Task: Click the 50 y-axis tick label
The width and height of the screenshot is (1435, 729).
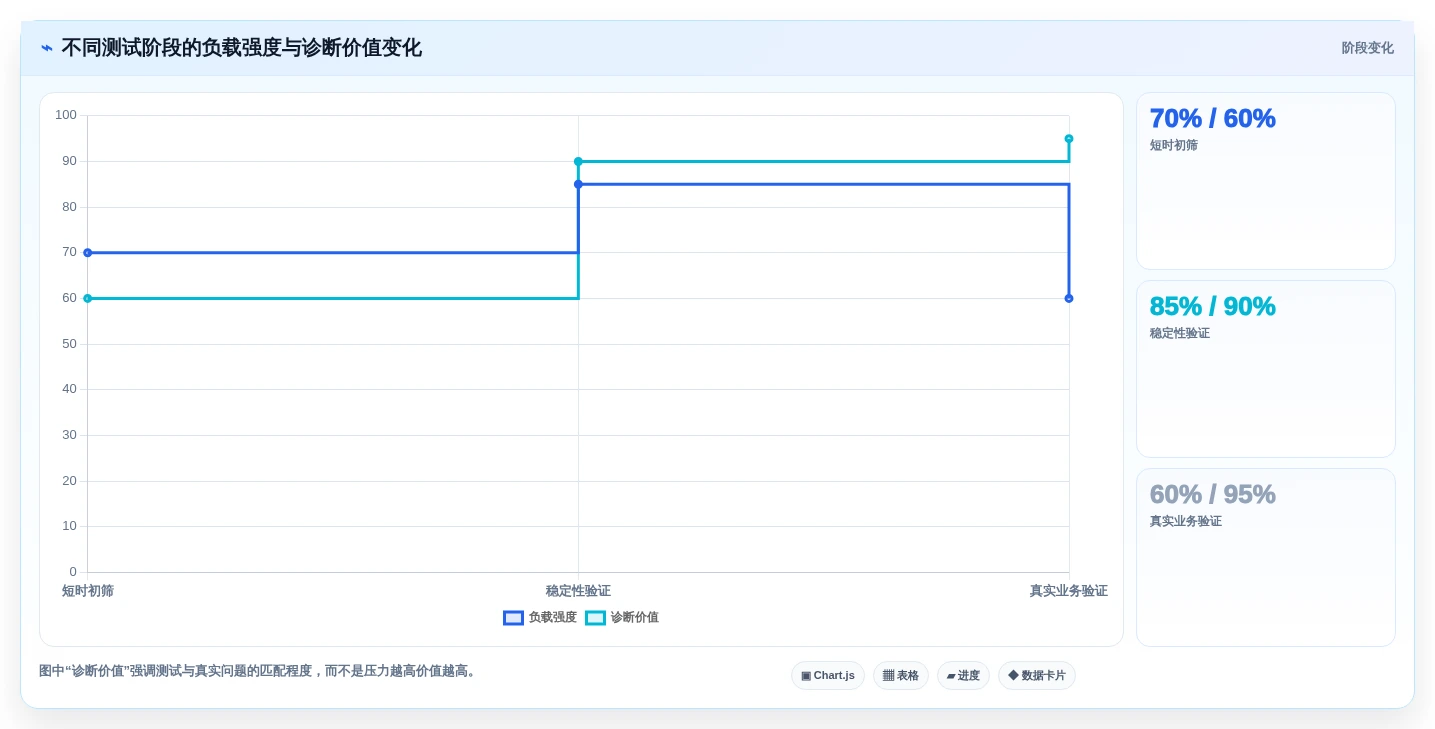Action: tap(69, 344)
